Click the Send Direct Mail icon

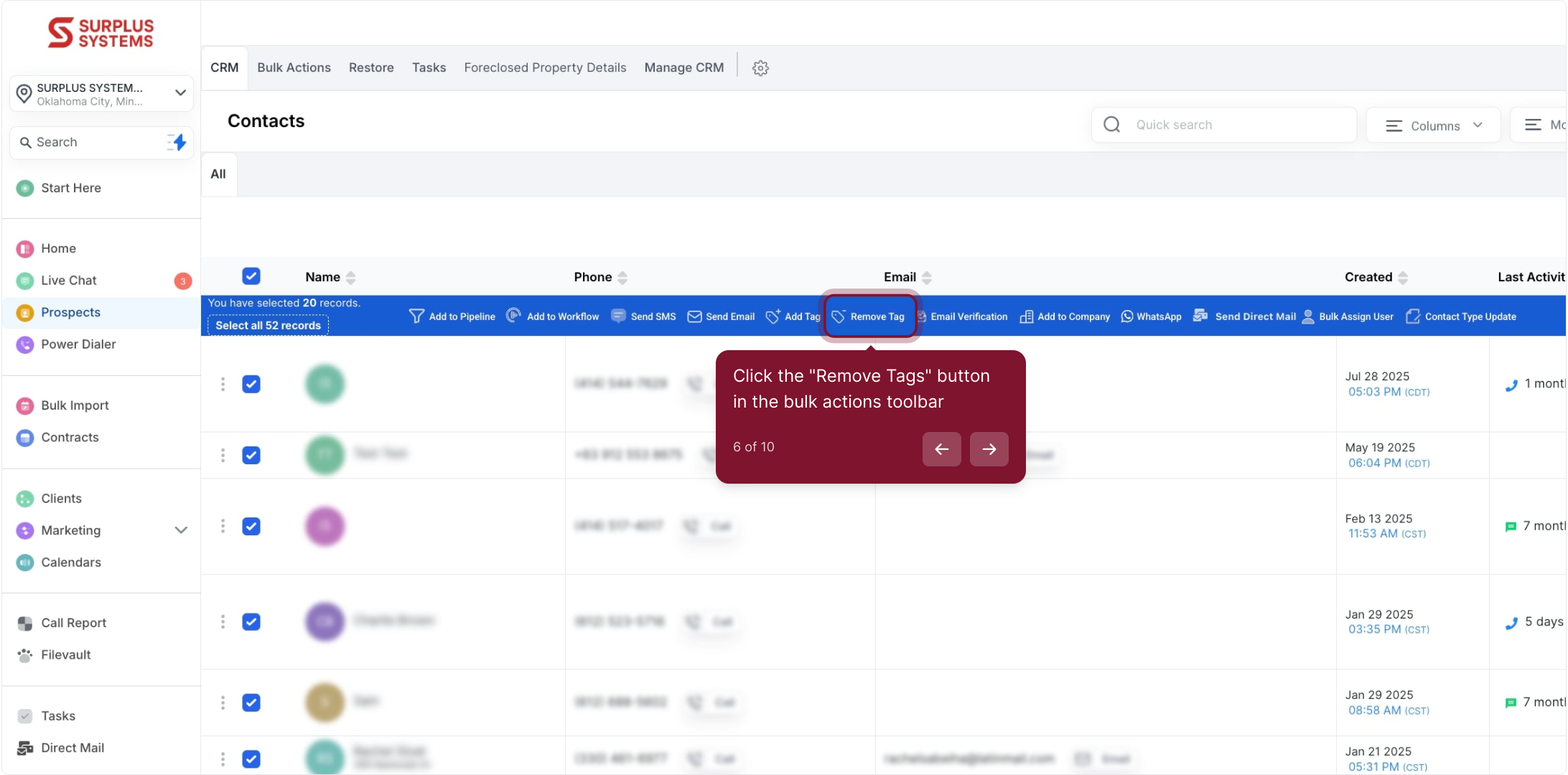(1200, 316)
